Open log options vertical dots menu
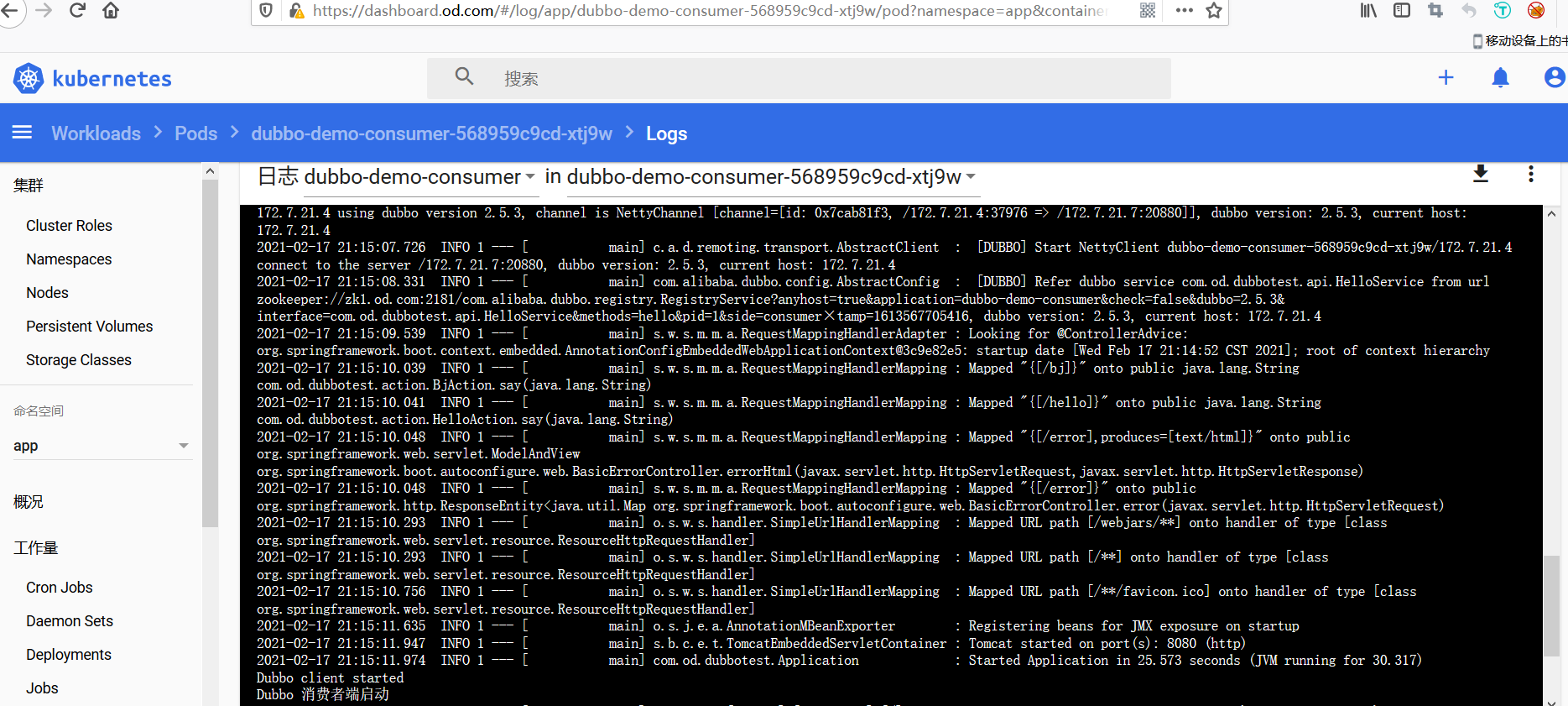This screenshot has height=706, width=1568. tap(1531, 174)
